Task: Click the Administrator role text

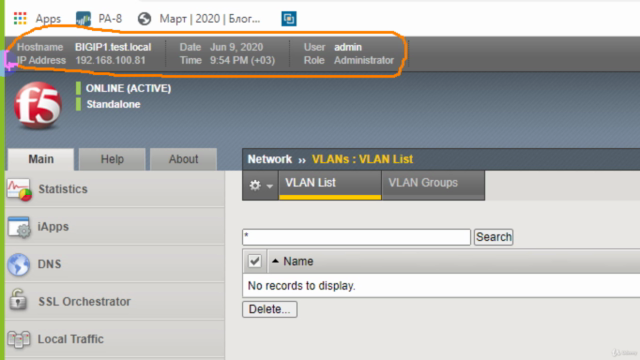Action: pyautogui.click(x=364, y=60)
